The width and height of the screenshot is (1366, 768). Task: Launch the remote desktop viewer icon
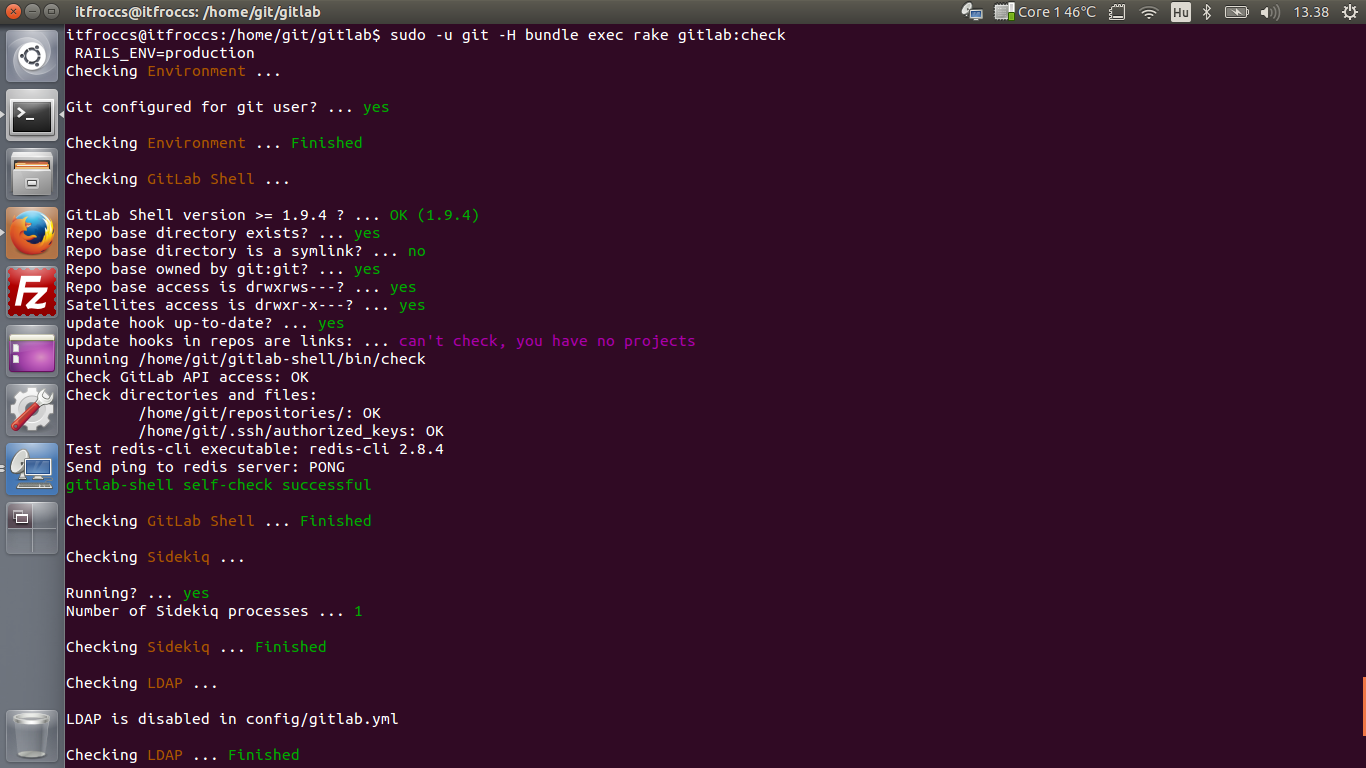(x=32, y=469)
